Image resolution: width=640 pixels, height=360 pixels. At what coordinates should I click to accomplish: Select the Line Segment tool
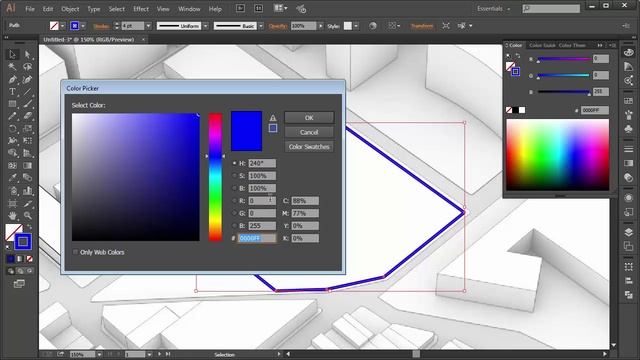(x=27, y=91)
